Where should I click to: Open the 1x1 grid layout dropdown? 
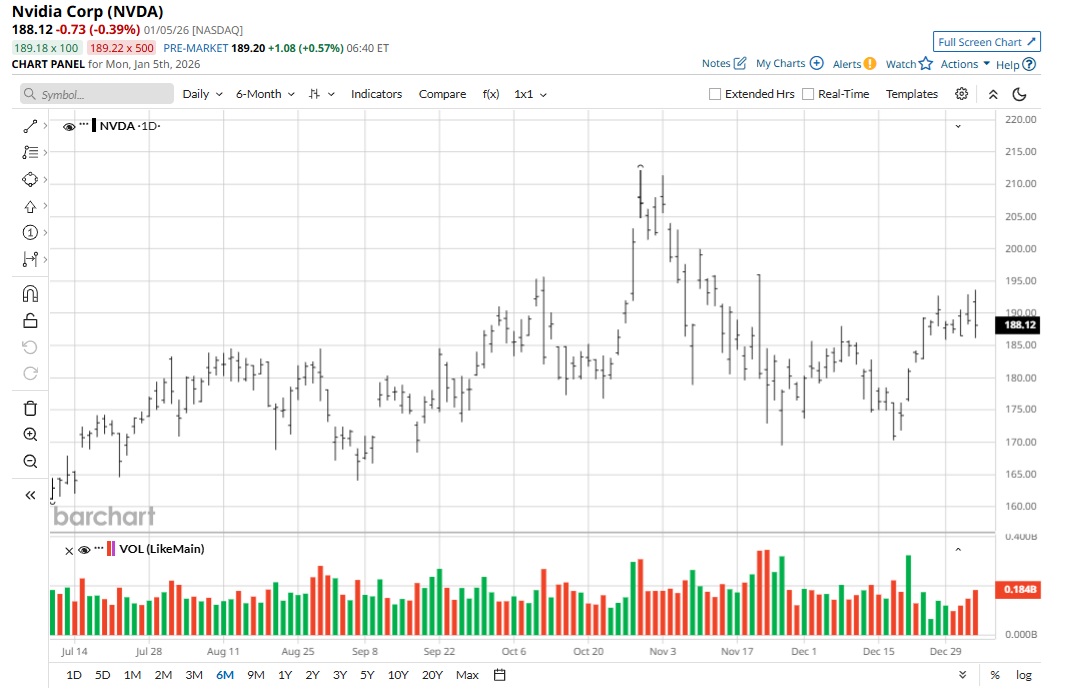530,94
